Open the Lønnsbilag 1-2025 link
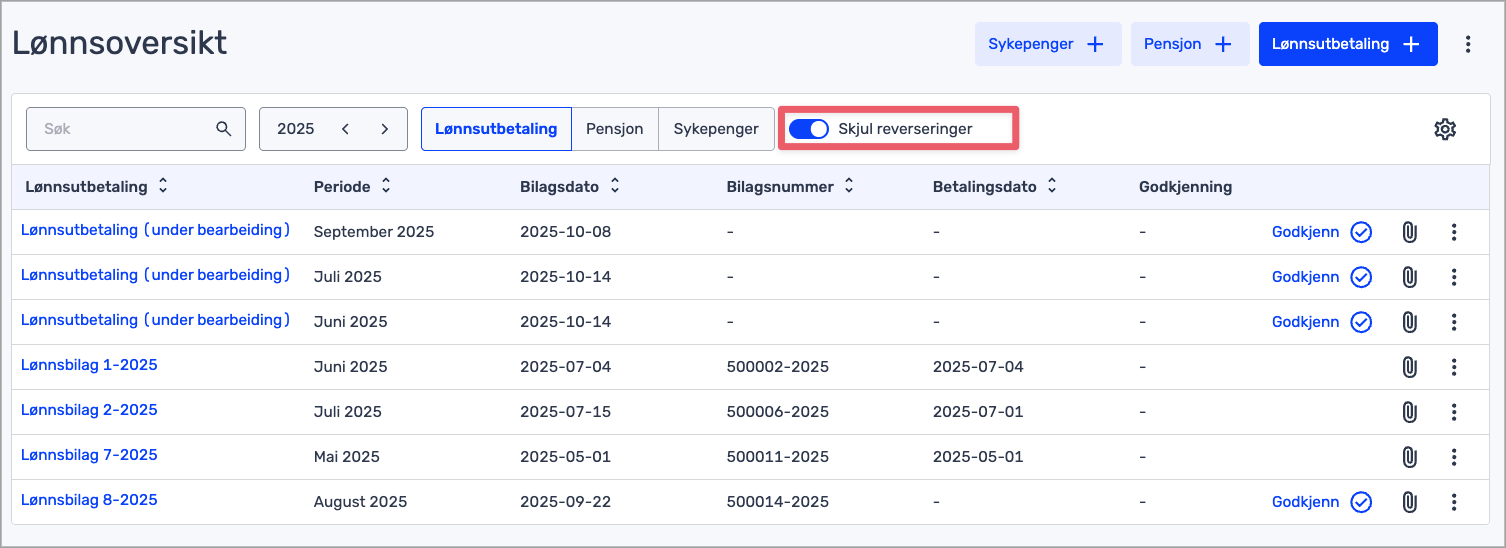The image size is (1506, 548). (x=89, y=365)
